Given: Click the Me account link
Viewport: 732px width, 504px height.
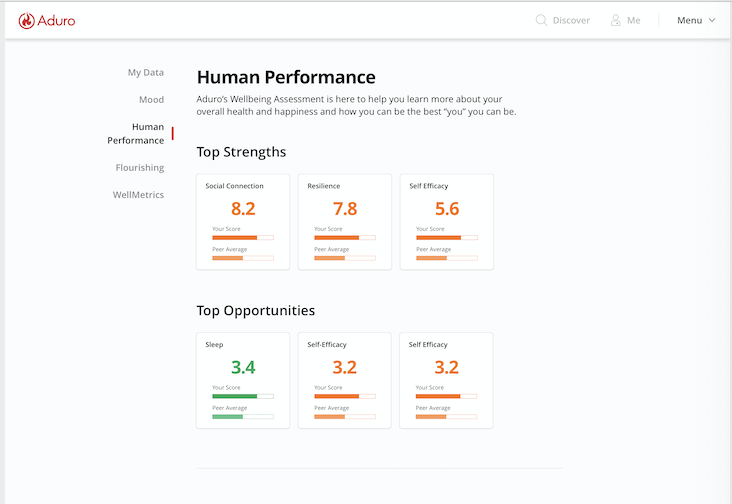Looking at the screenshot, I should [633, 20].
